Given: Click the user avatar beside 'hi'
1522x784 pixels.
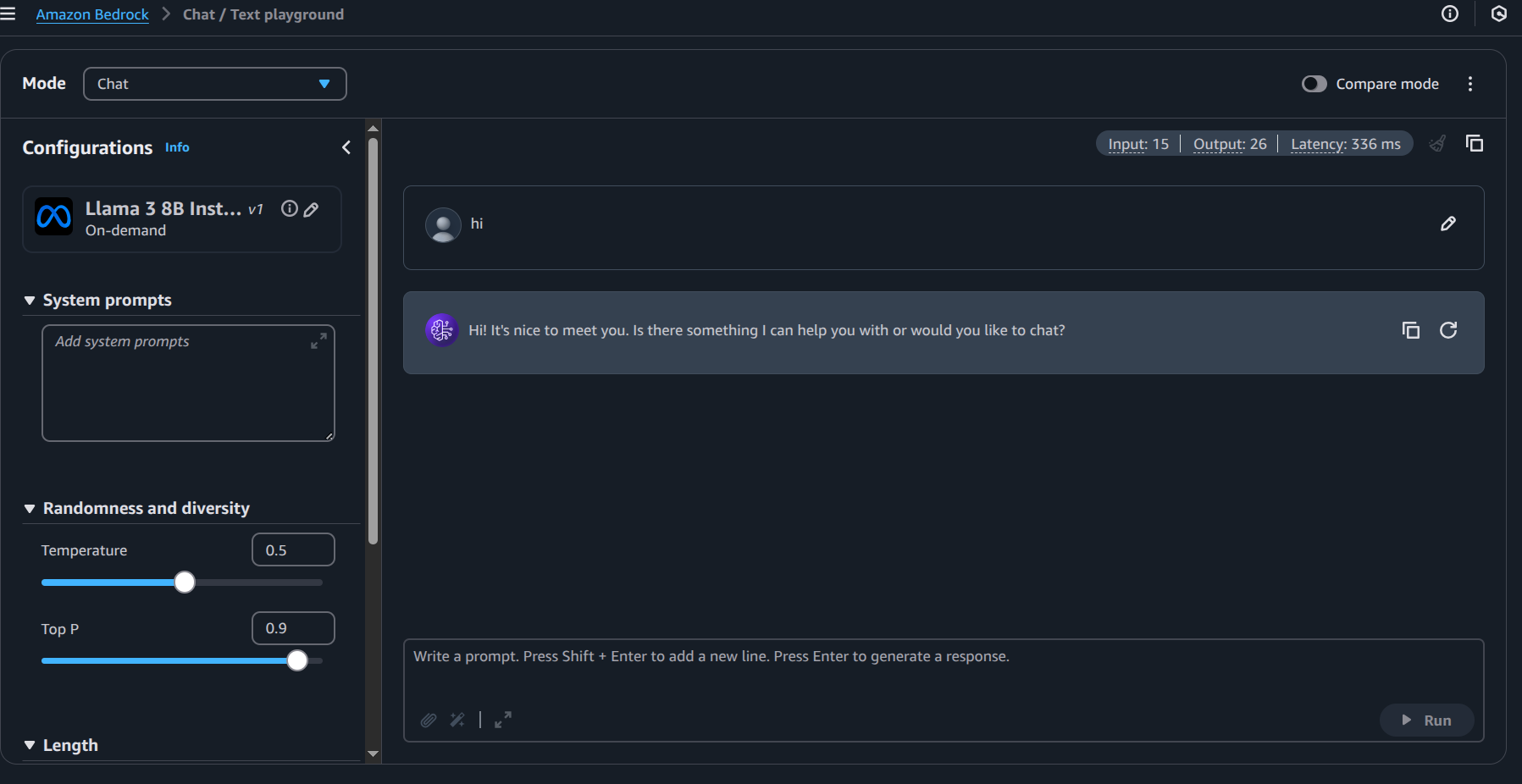Looking at the screenshot, I should coord(443,225).
